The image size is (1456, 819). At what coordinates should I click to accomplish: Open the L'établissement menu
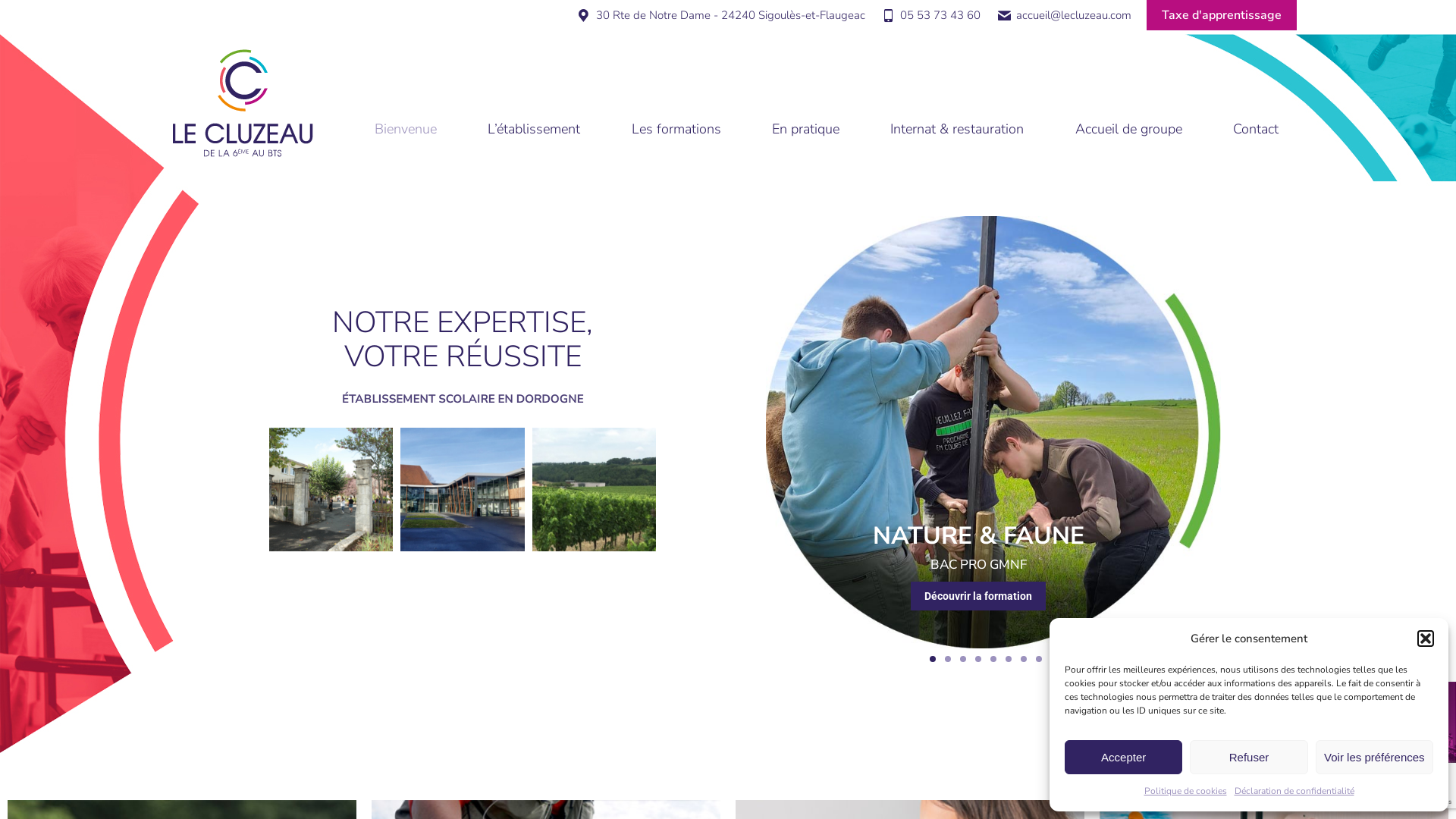[x=534, y=129]
